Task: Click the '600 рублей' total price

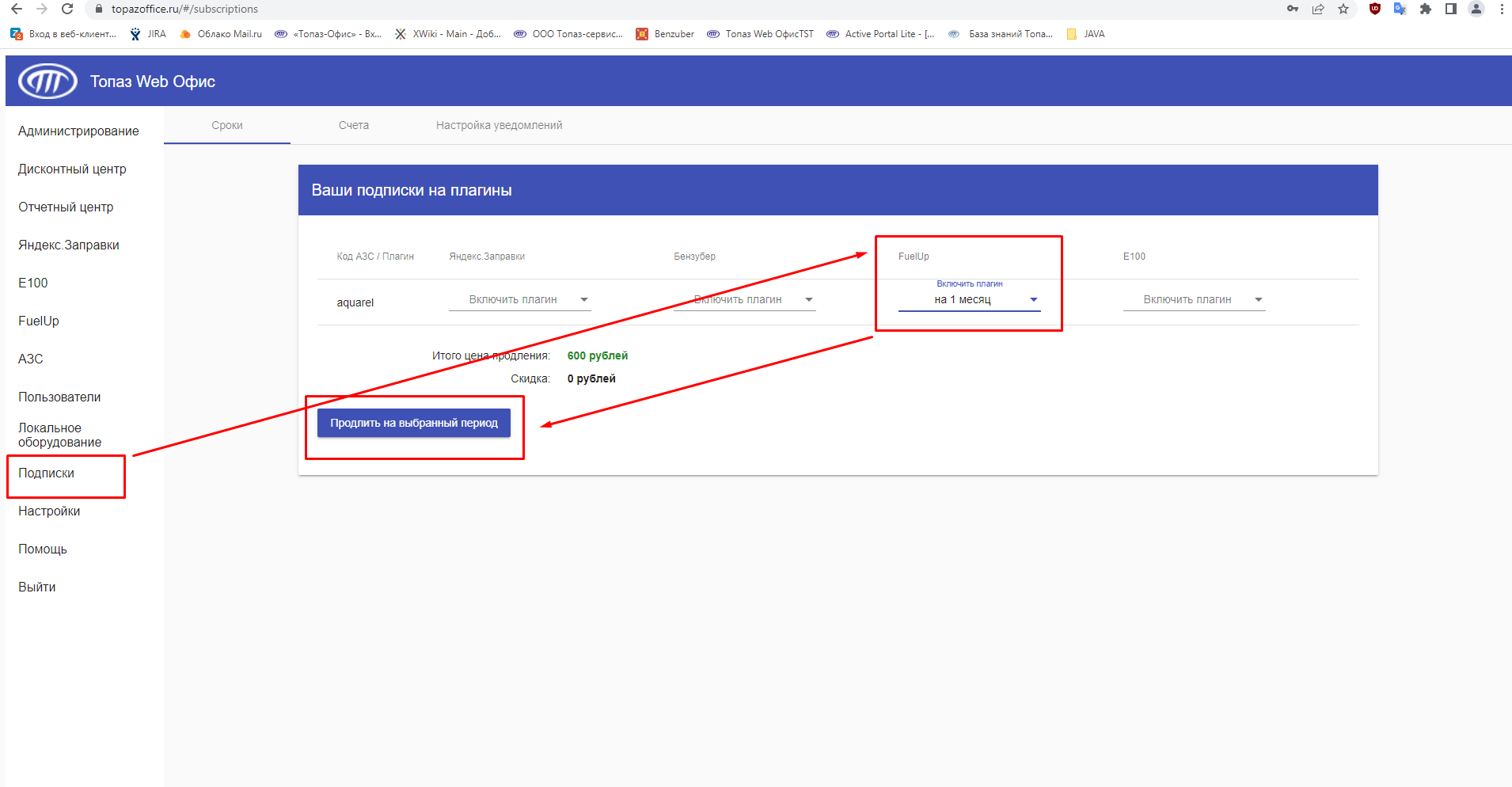Action: coord(598,355)
